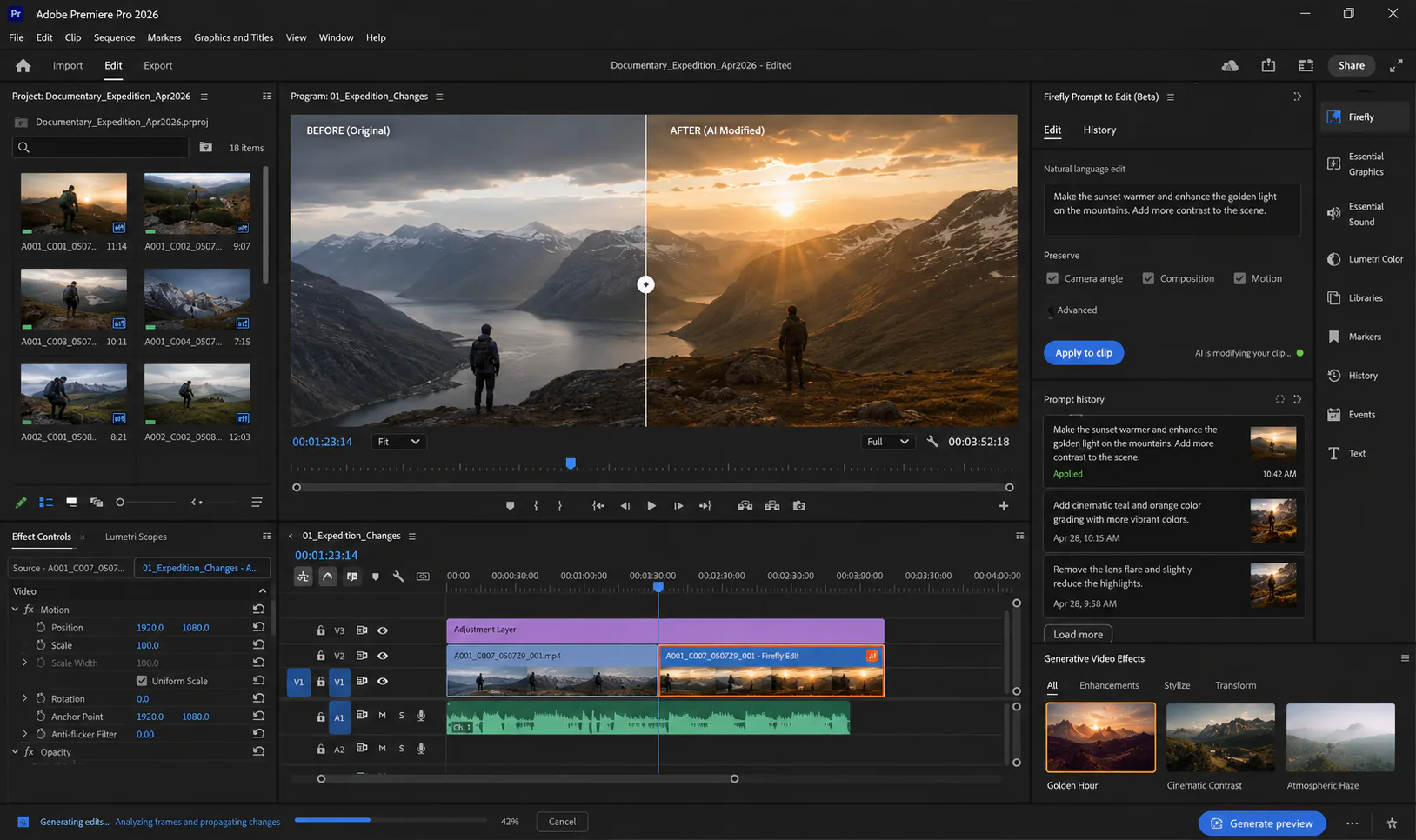Open the Sequence menu
The width and height of the screenshot is (1416, 840).
(x=114, y=37)
